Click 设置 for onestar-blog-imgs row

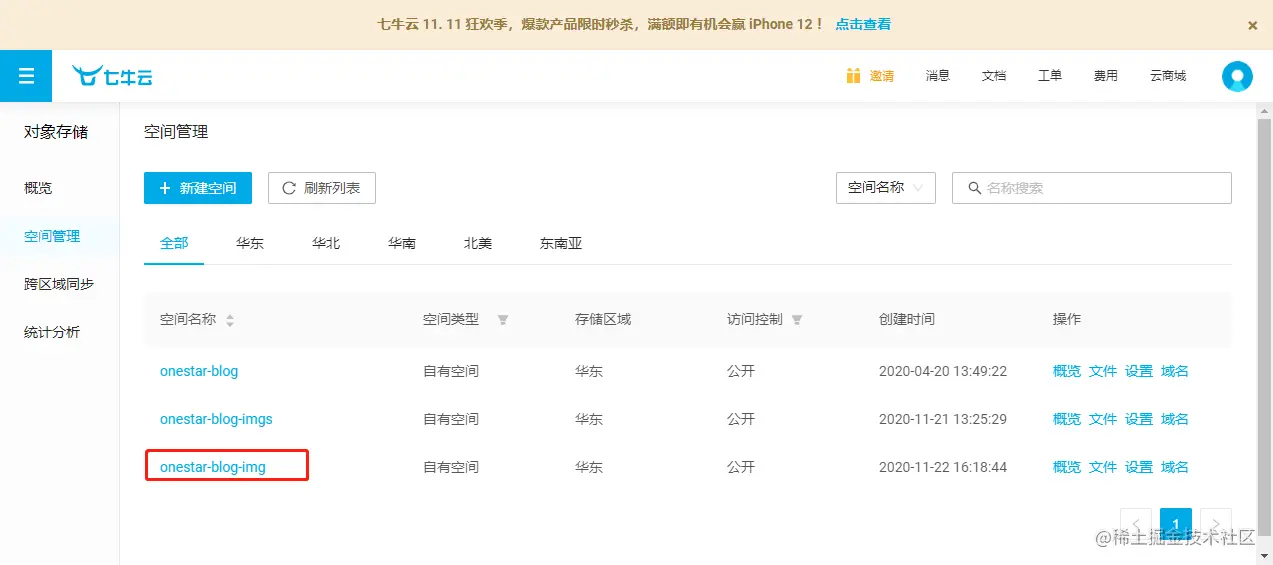point(1139,419)
